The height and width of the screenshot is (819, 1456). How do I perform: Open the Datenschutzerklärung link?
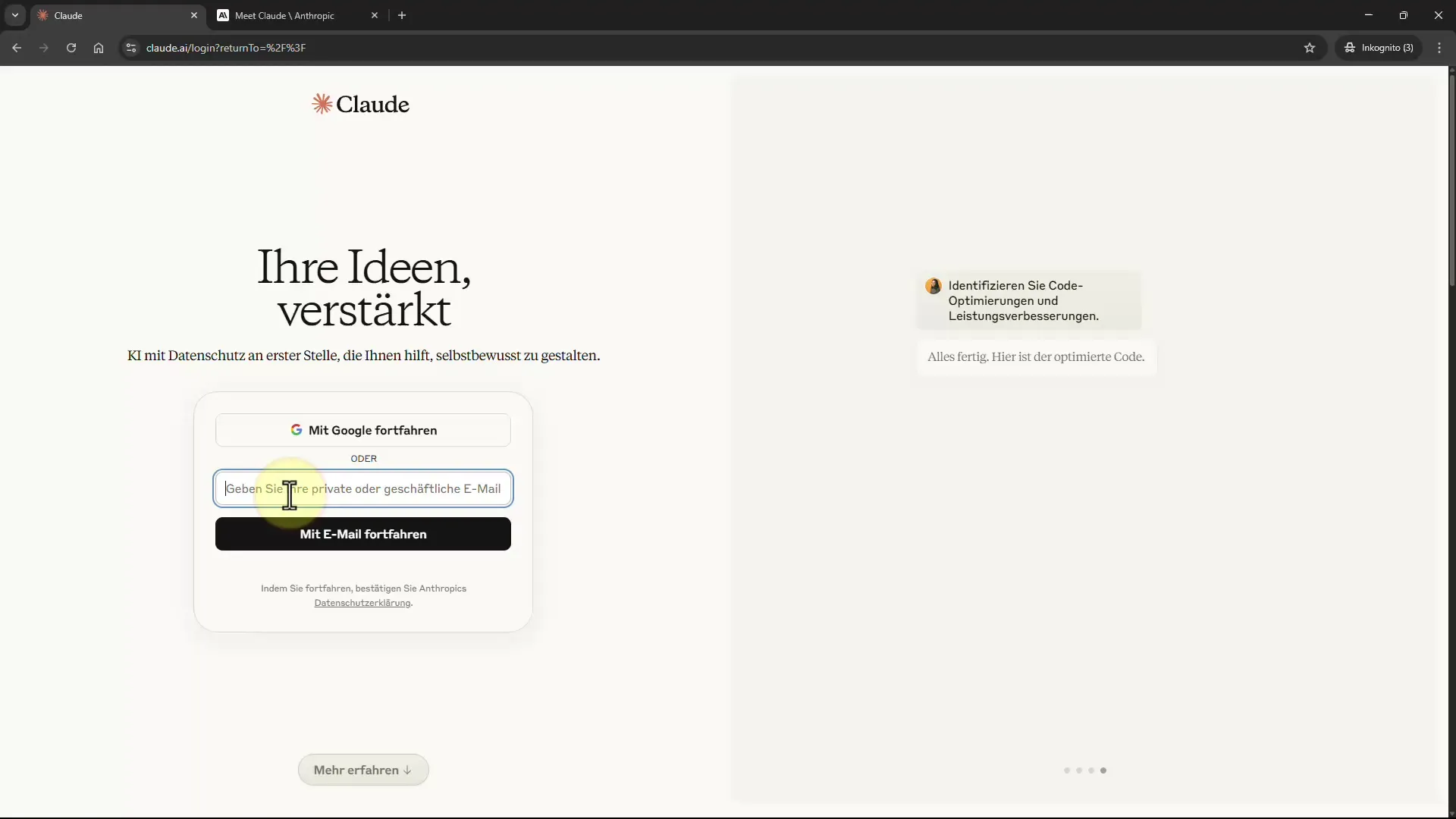click(362, 603)
